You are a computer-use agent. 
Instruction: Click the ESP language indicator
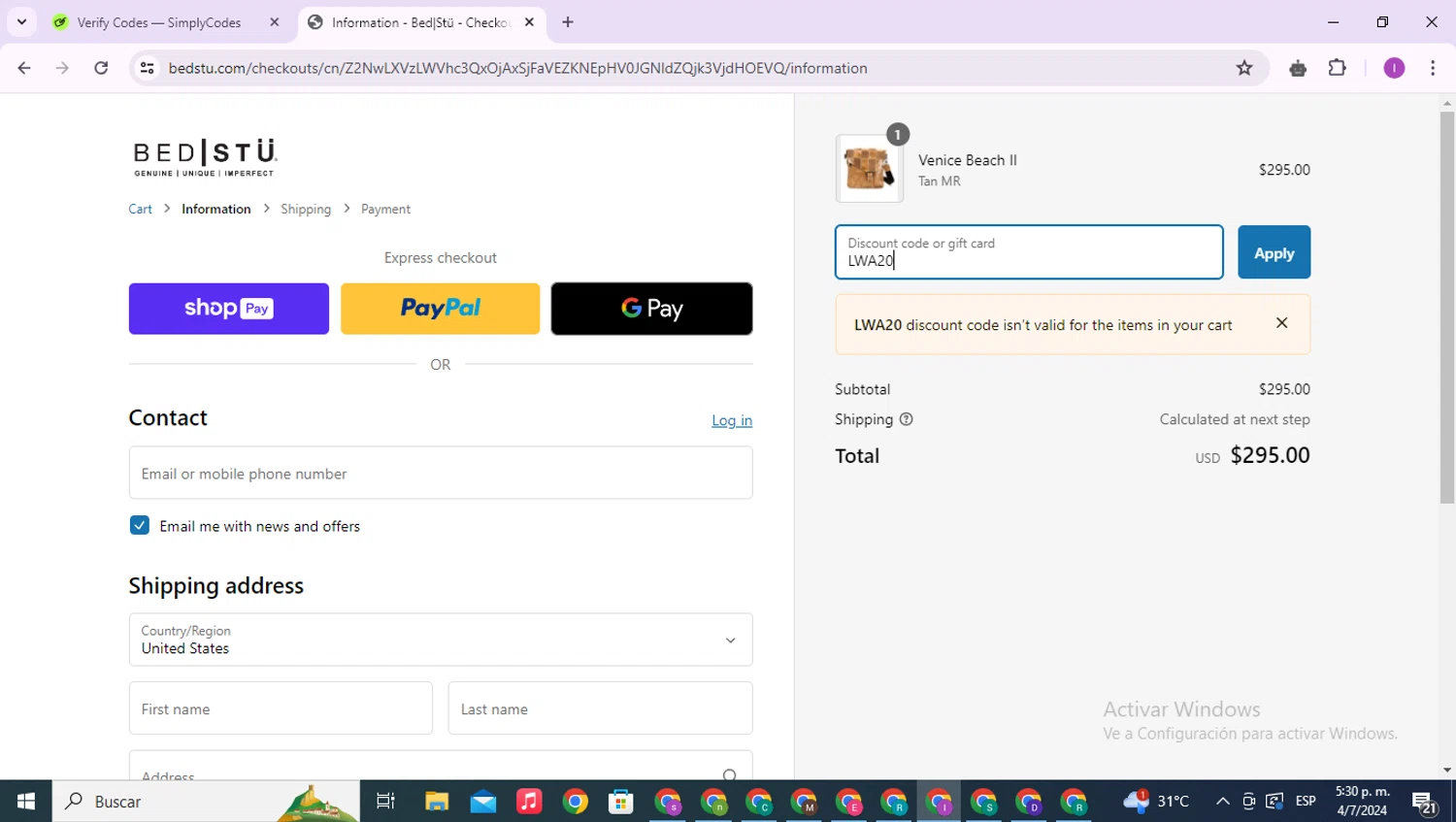(x=1306, y=802)
